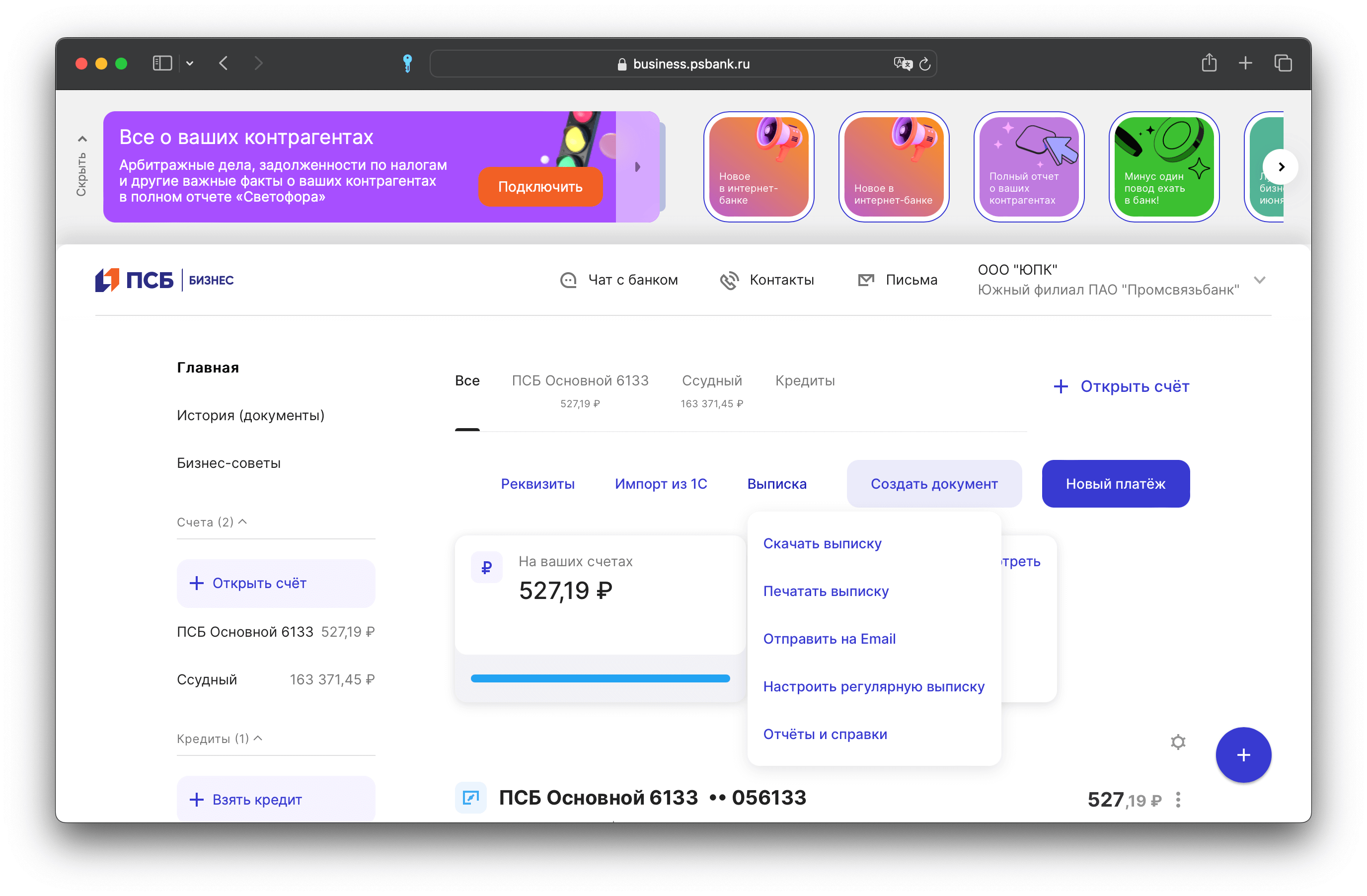Toggle the Safari sidebar icon
Image resolution: width=1367 pixels, height=896 pixels.
162,63
